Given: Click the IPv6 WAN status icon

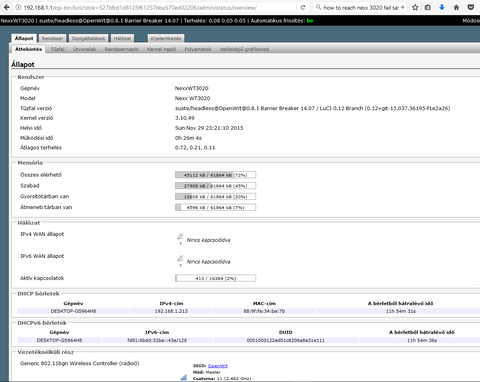Looking at the screenshot, I should pyautogui.click(x=180, y=259).
